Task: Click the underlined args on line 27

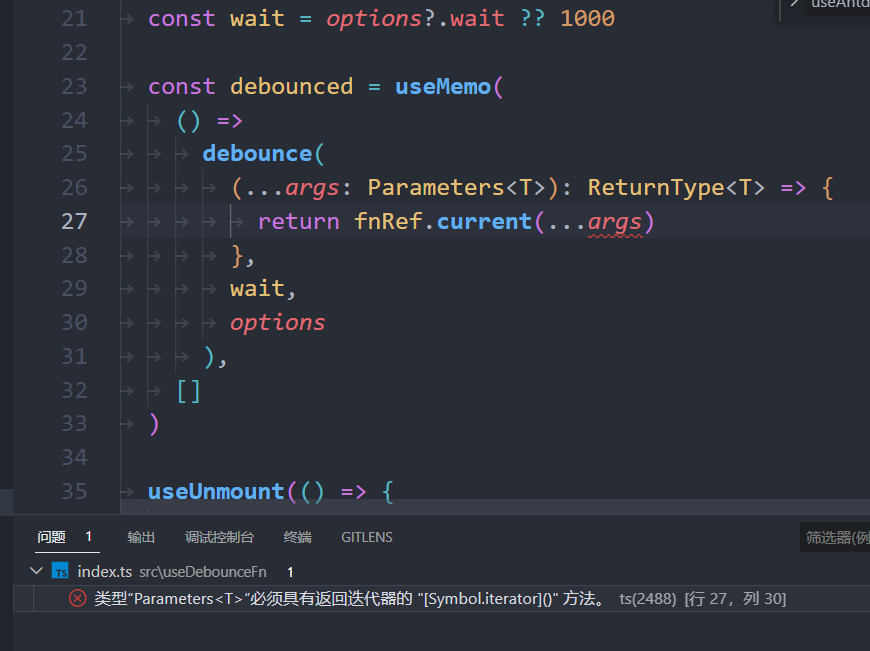Action: [613, 221]
